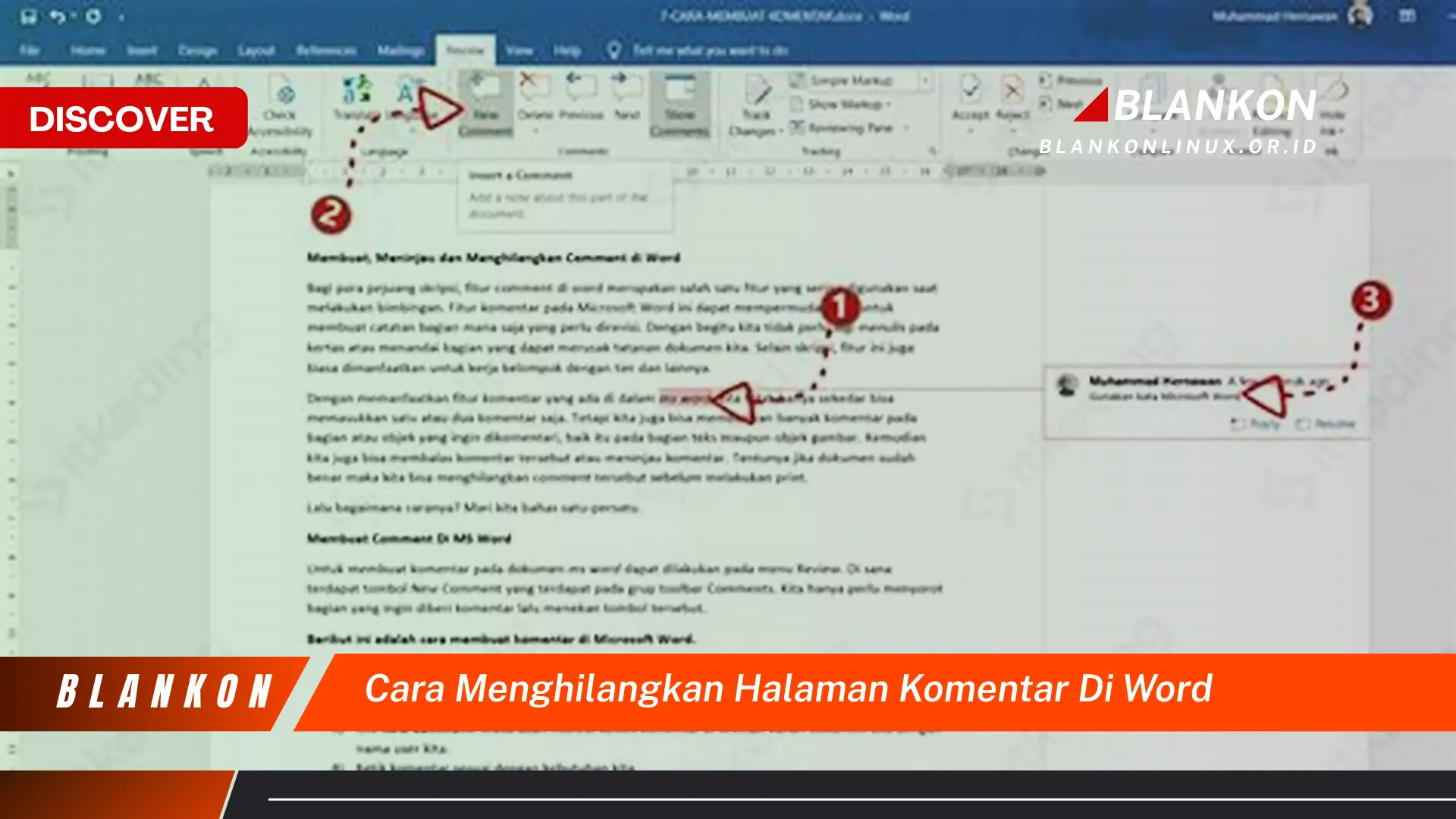Click Previous change in Changes group

coord(1071,80)
